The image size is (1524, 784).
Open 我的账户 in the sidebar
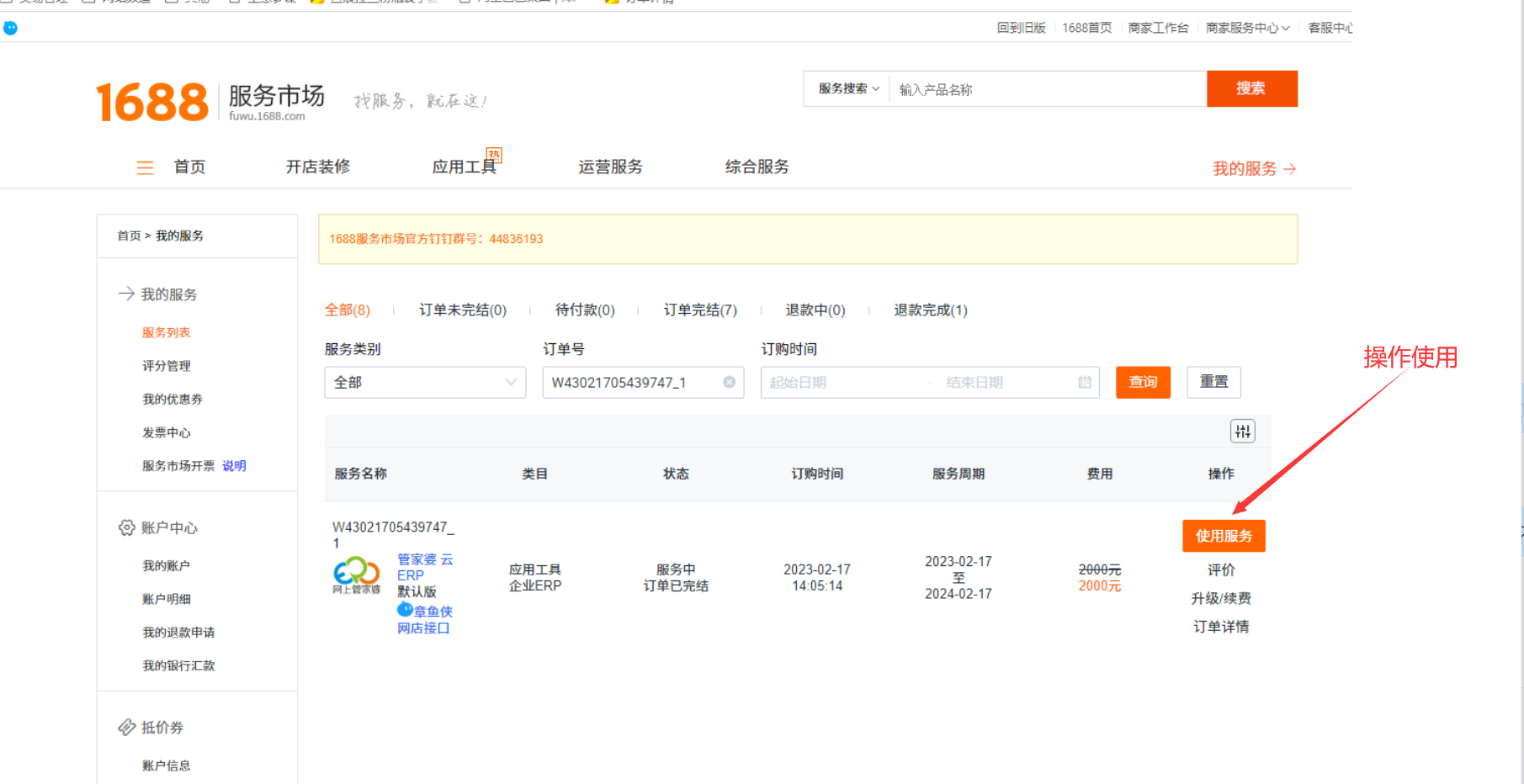166,565
